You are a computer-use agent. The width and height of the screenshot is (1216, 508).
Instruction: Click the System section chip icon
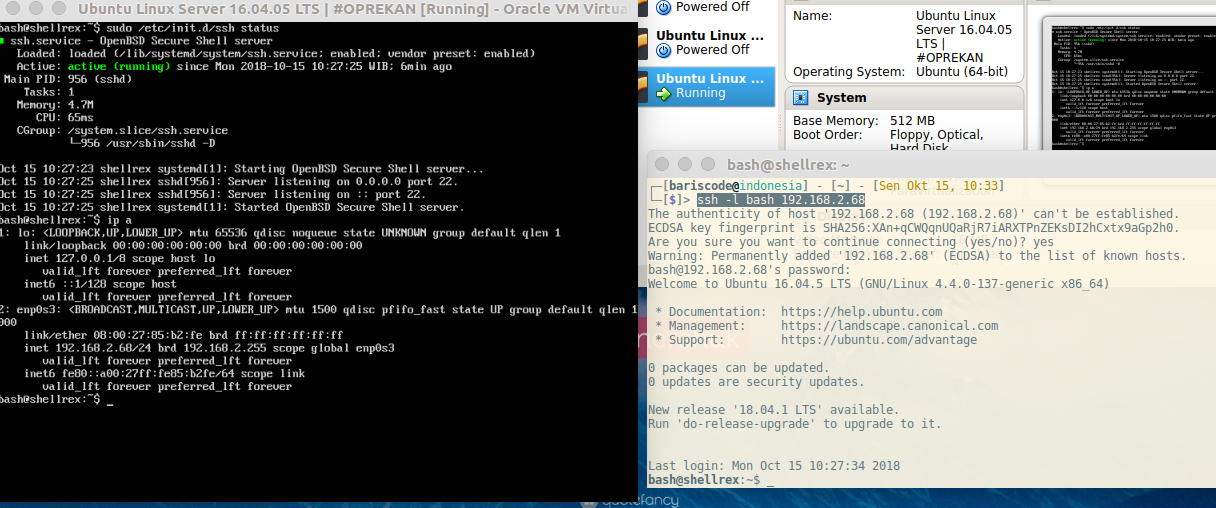[800, 98]
